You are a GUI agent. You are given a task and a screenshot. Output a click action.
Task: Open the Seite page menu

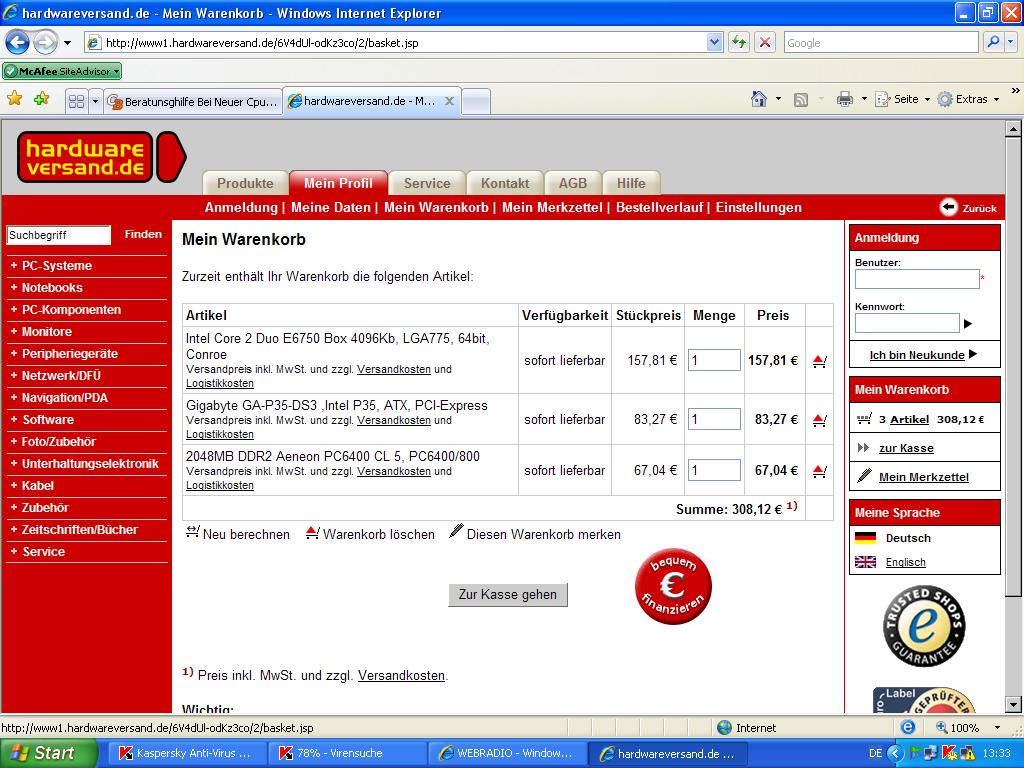(902, 99)
